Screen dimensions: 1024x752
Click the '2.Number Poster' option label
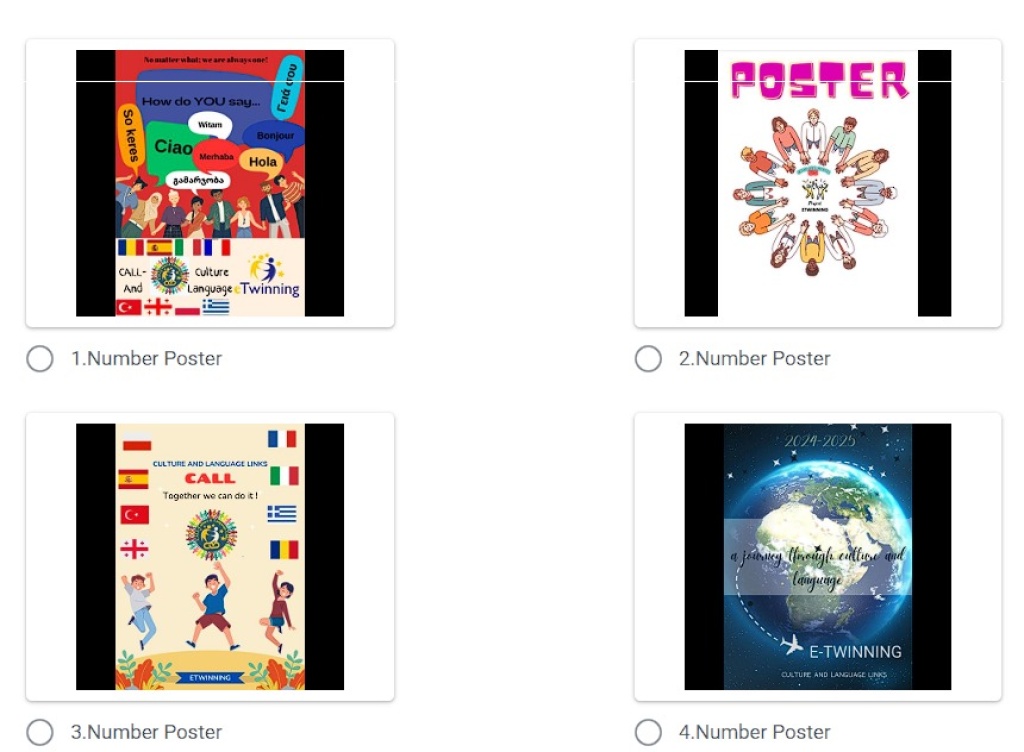tap(755, 358)
